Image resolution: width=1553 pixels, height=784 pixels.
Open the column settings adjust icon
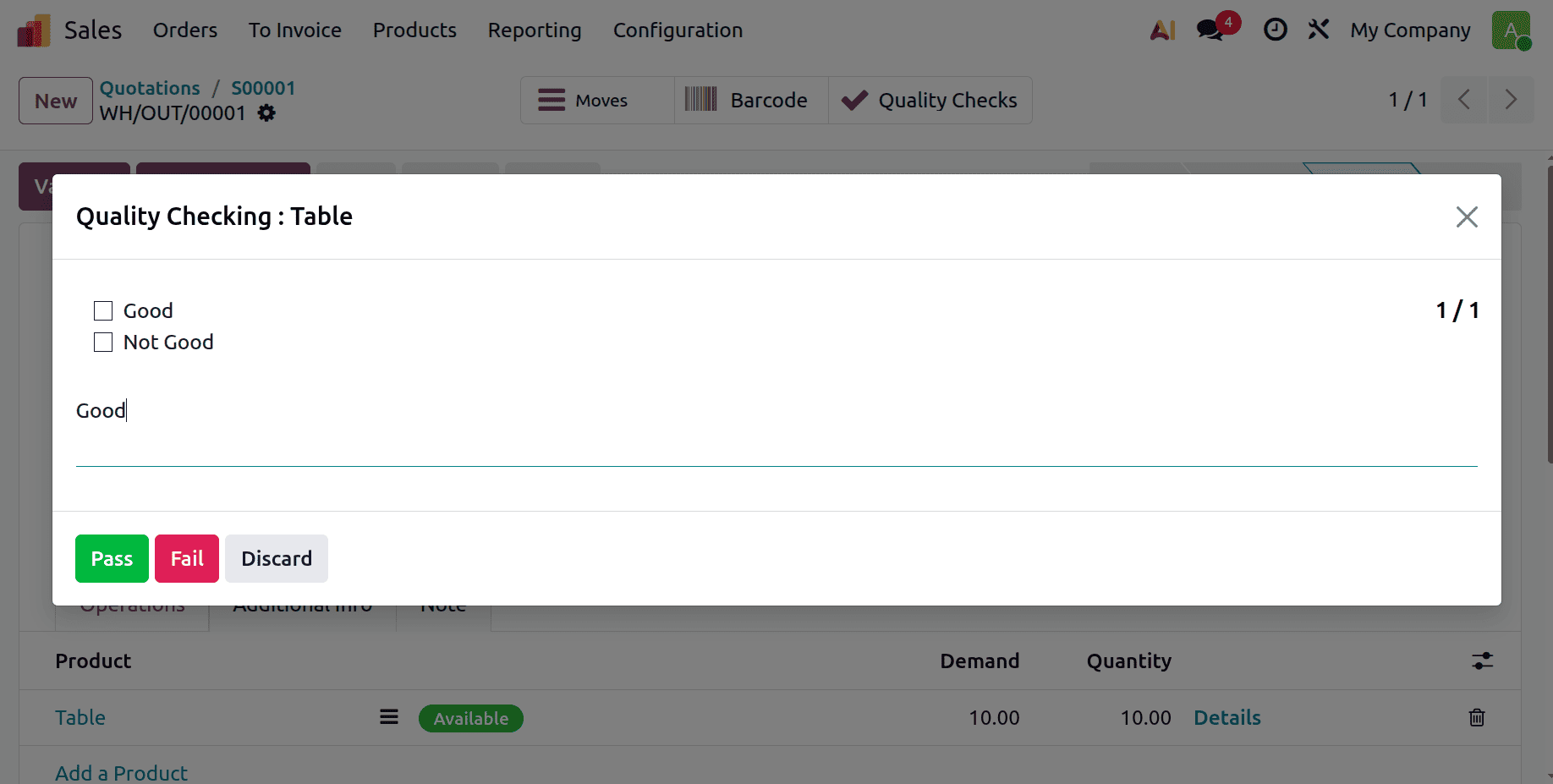click(x=1482, y=661)
